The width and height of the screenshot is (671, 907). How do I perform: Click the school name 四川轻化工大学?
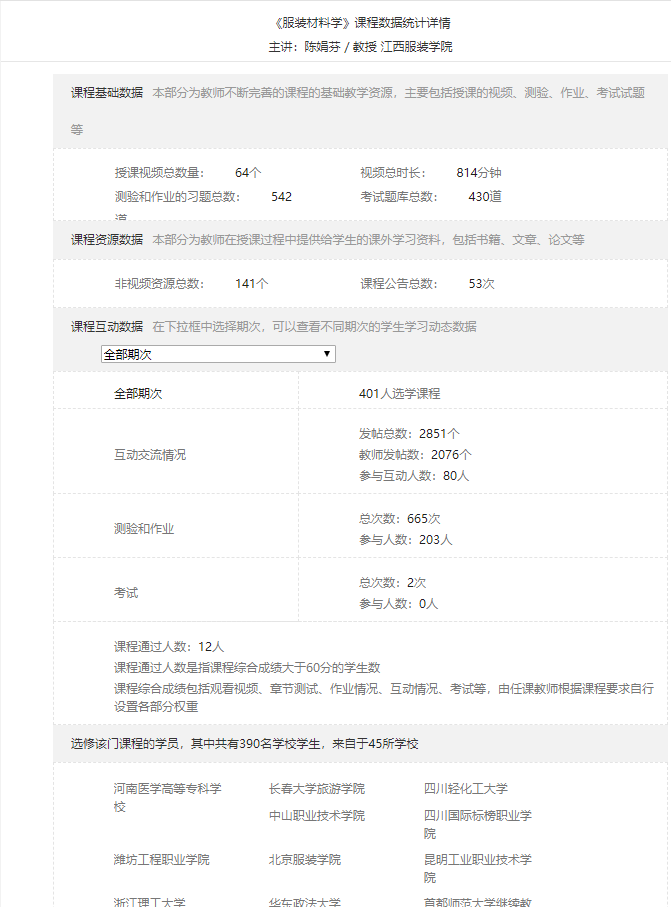tap(466, 789)
